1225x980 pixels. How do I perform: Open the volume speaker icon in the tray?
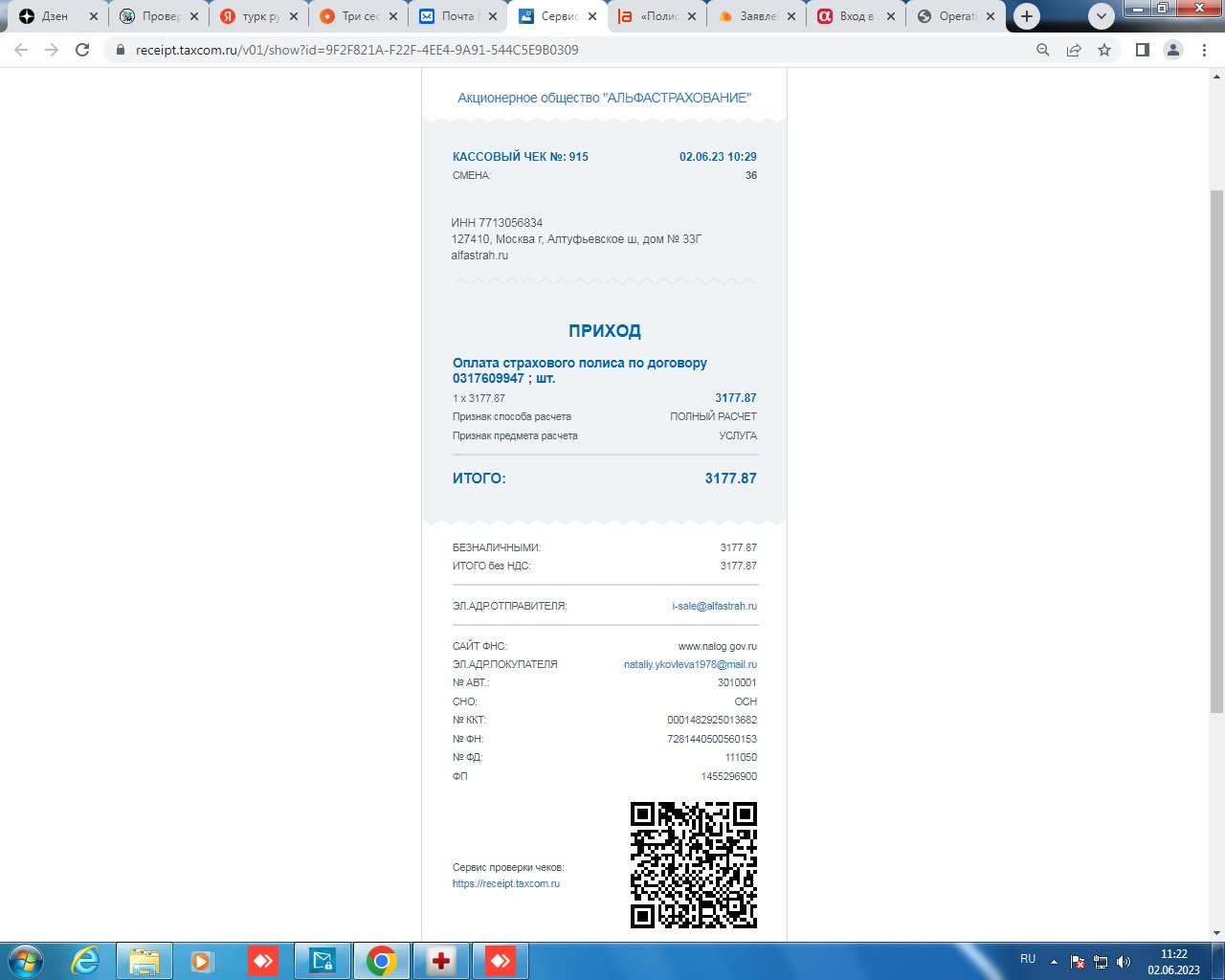click(1124, 962)
